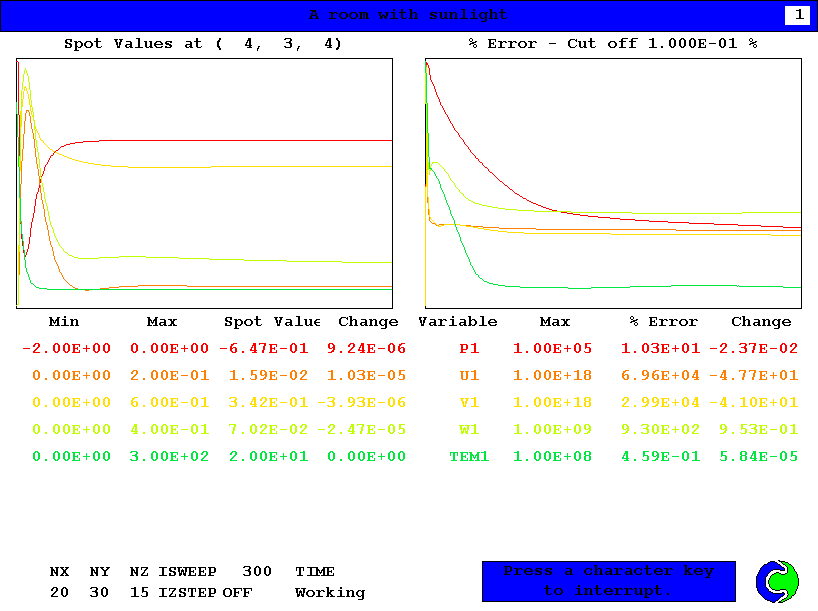Select the W1 variable label

(x=469, y=430)
